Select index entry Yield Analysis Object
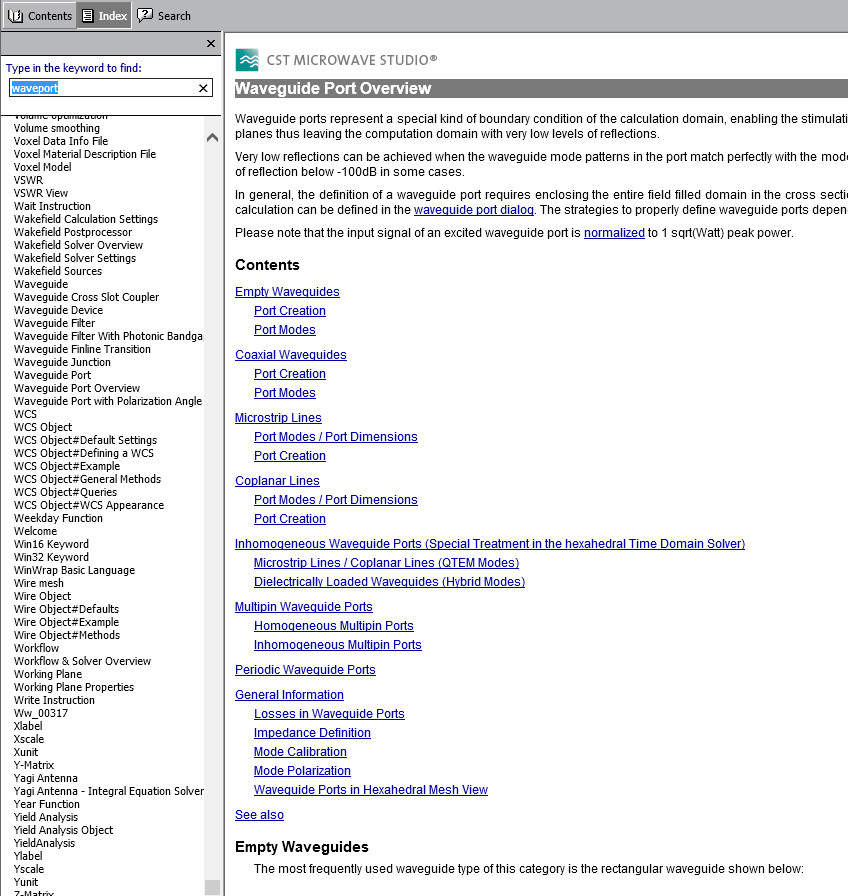This screenshot has width=848, height=896. (63, 830)
